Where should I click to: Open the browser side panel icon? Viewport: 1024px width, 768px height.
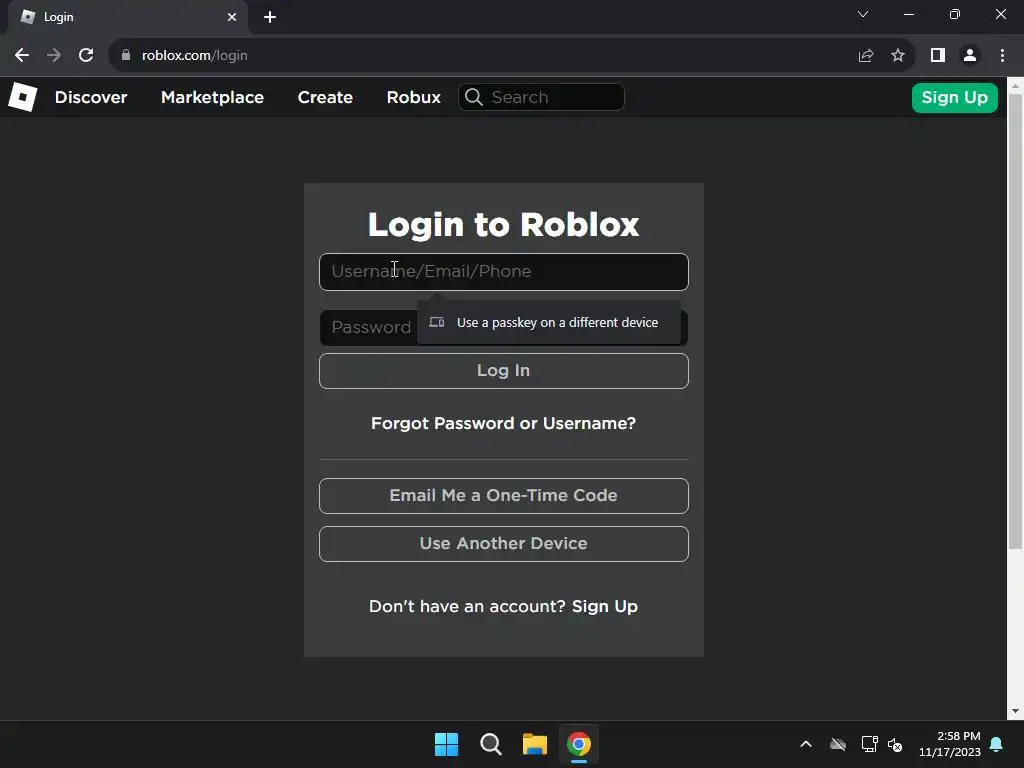(x=938, y=56)
